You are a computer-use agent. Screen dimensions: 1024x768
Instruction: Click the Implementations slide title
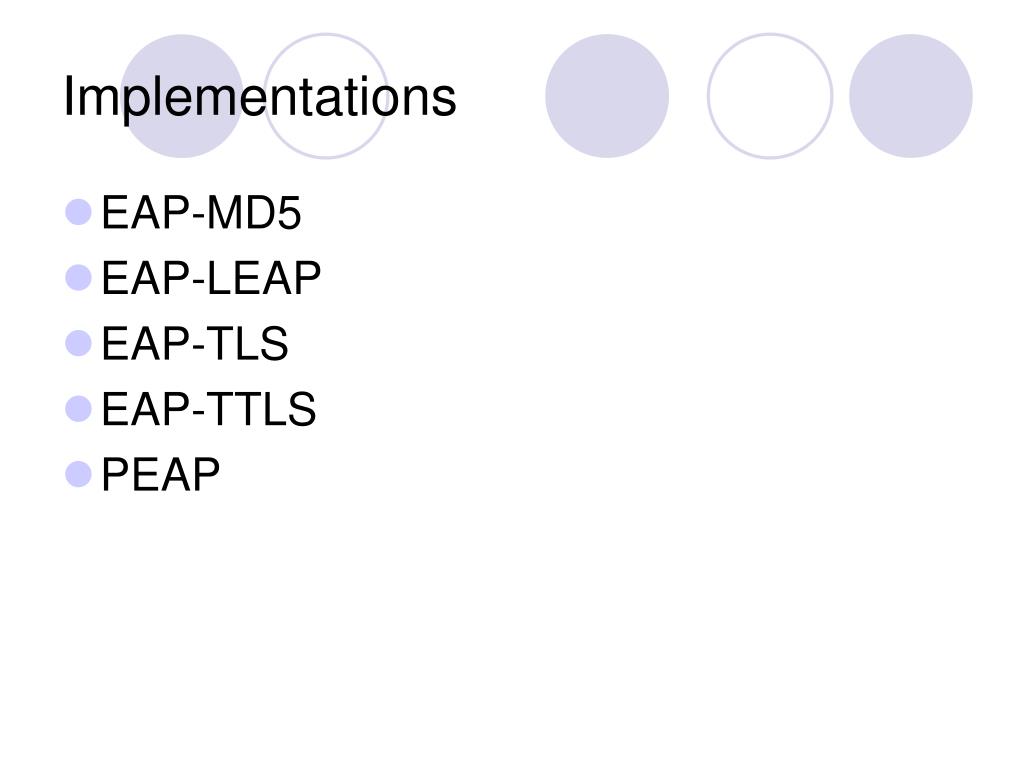[x=259, y=98]
